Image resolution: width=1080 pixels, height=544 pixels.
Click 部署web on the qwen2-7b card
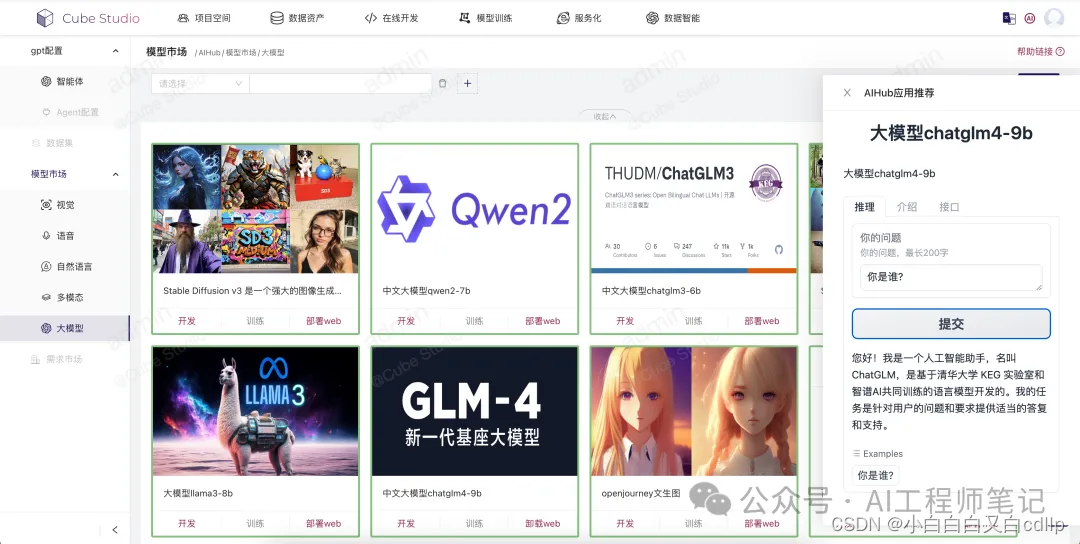pos(543,321)
